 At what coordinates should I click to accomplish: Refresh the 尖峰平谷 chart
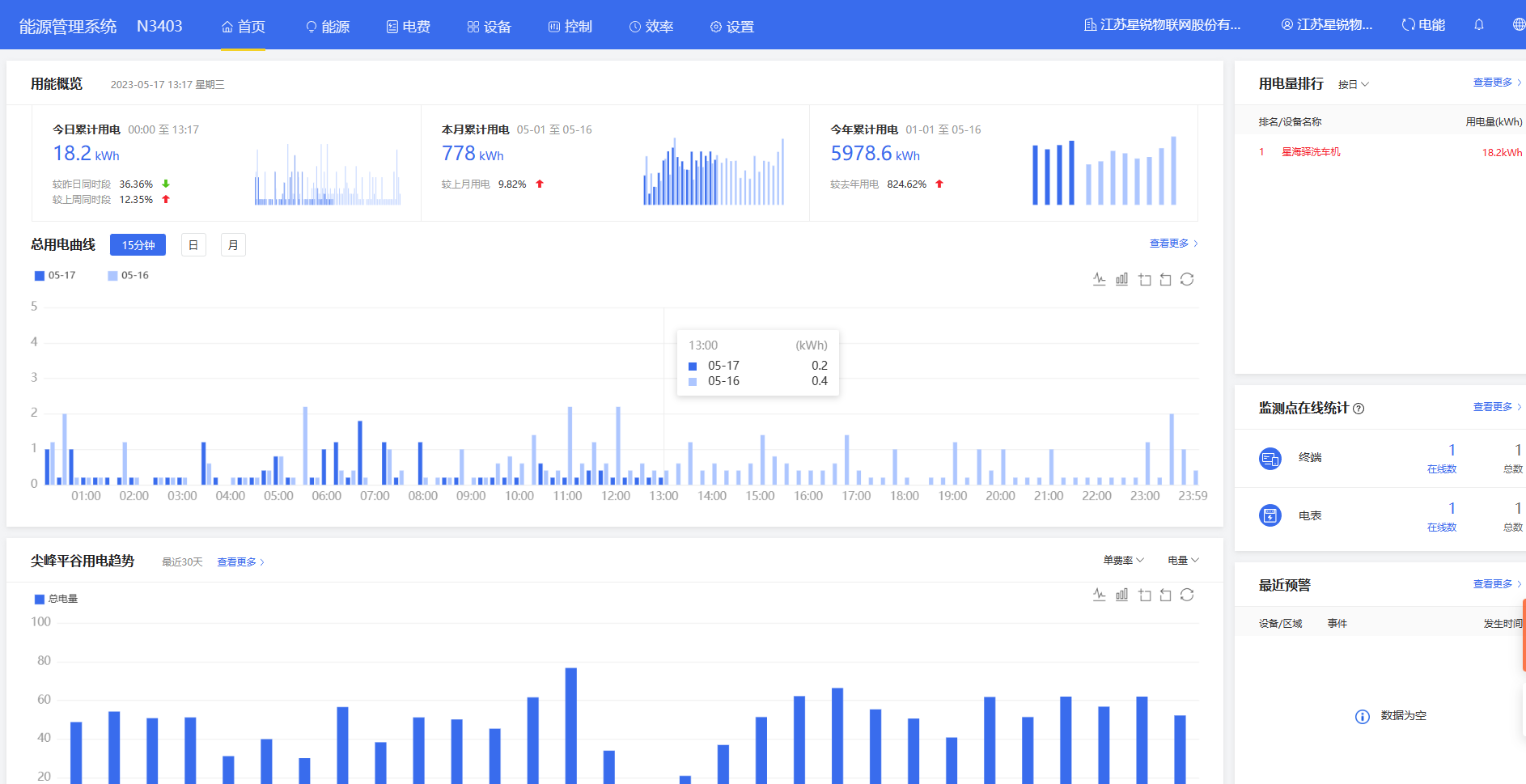click(x=1187, y=595)
